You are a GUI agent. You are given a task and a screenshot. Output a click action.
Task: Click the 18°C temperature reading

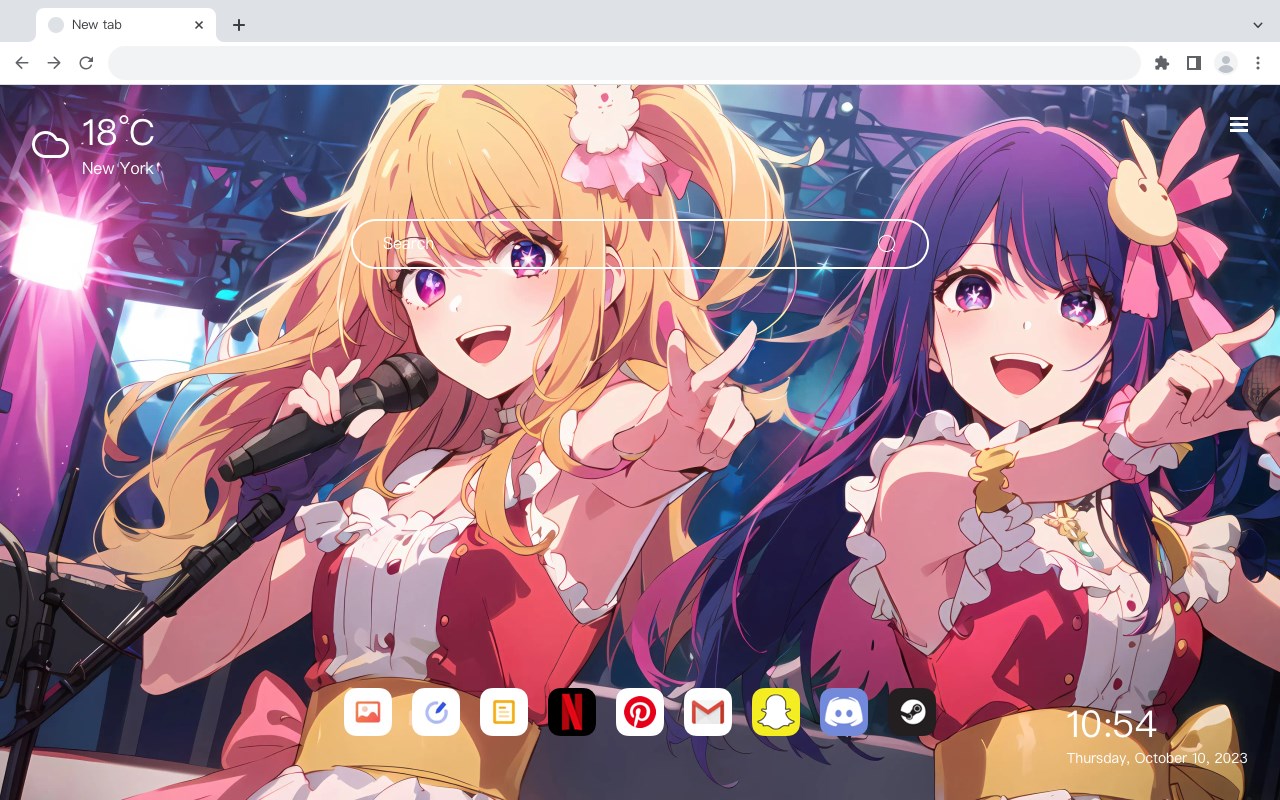tap(118, 133)
